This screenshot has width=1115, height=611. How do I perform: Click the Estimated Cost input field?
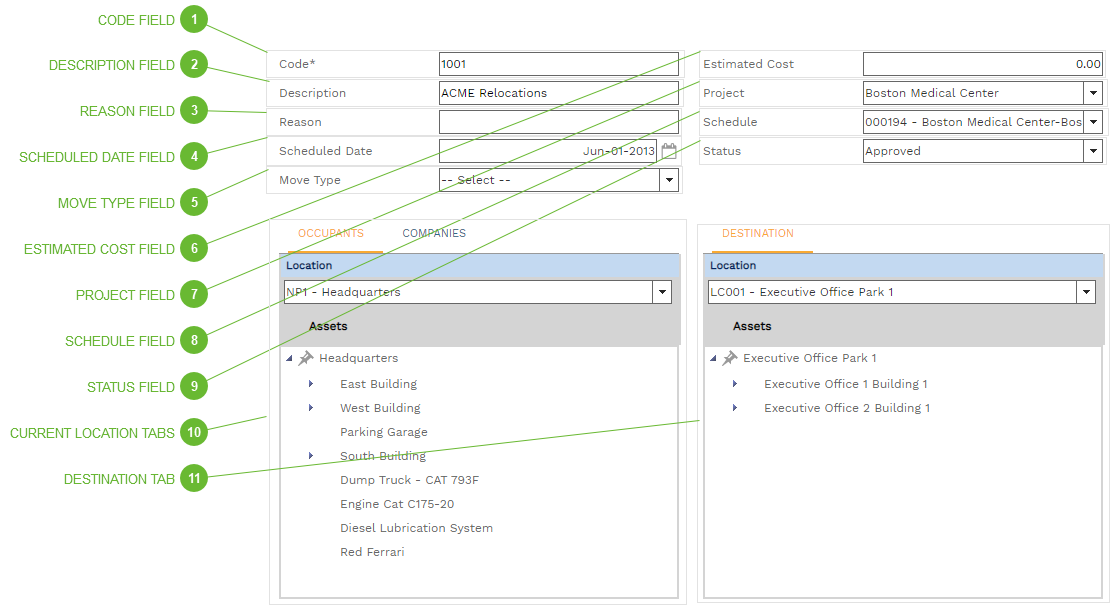pyautogui.click(x=982, y=64)
